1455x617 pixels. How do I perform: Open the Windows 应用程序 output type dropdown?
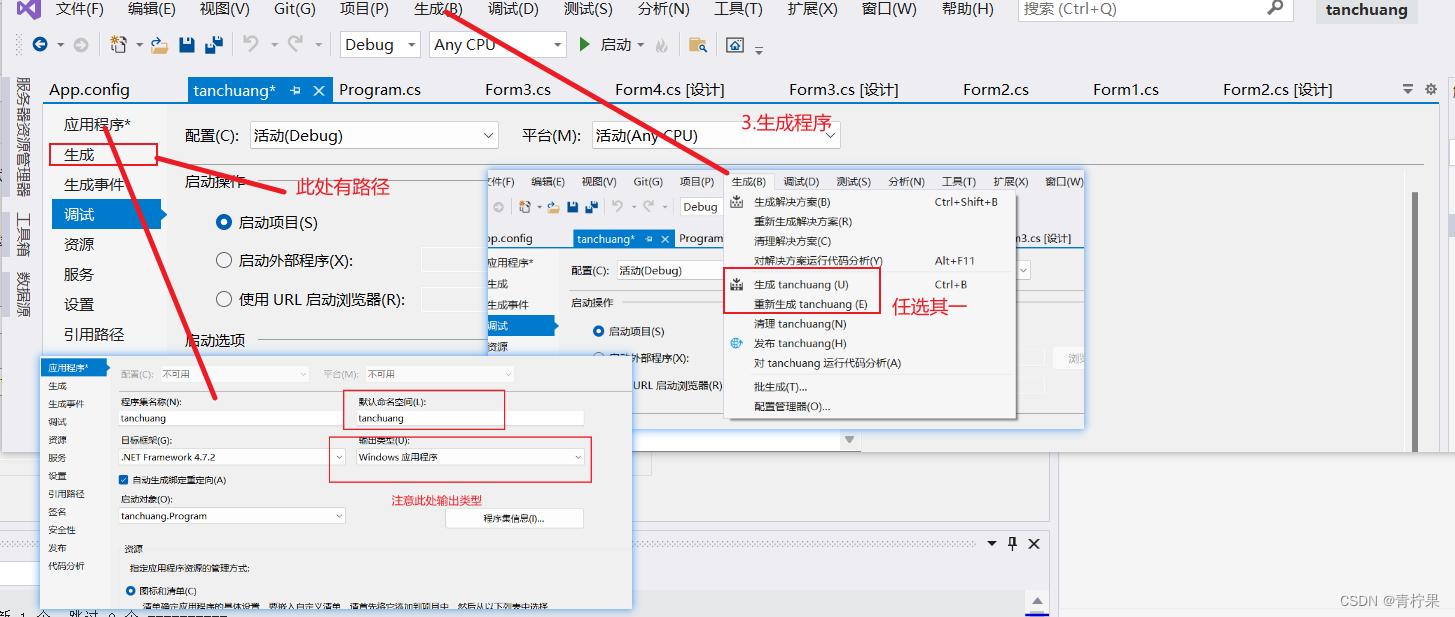click(470, 456)
